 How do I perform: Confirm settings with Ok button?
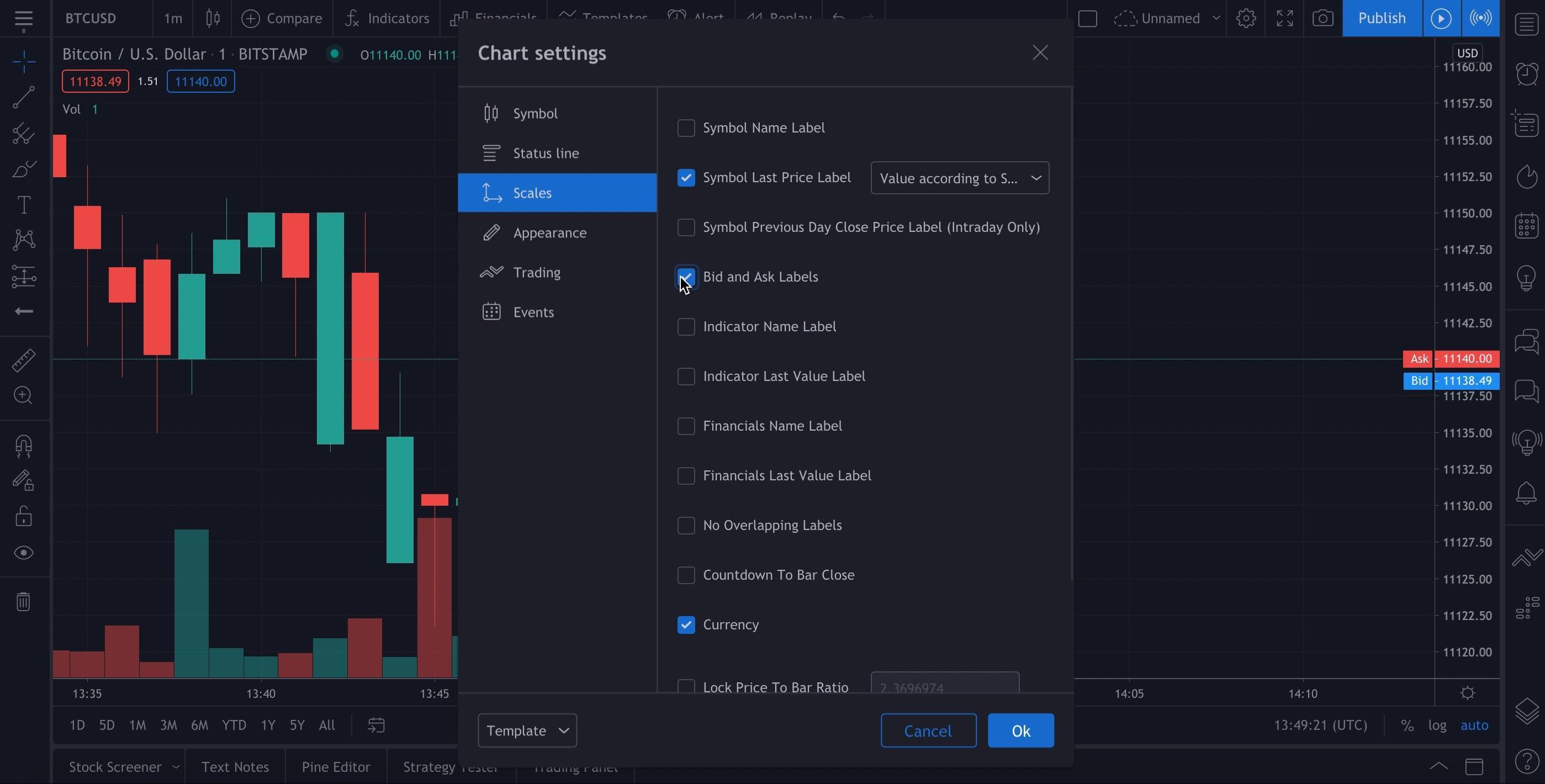(x=1021, y=730)
